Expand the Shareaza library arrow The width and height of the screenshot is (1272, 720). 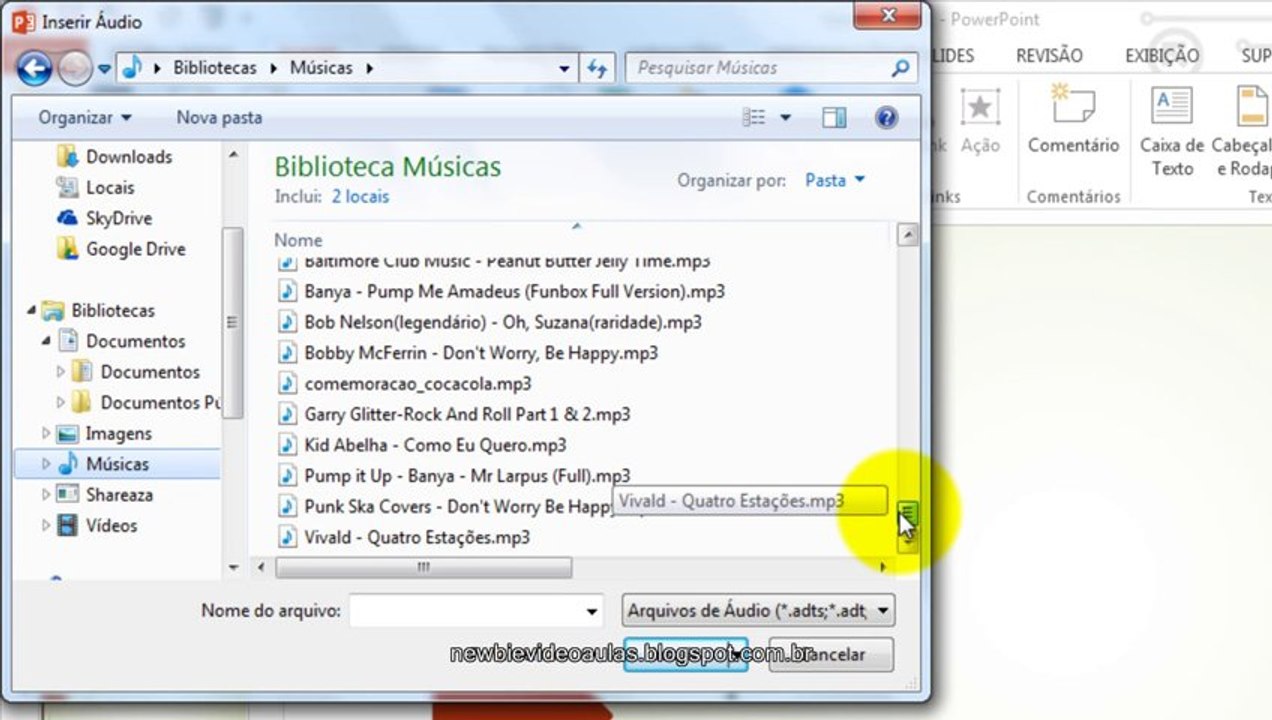46,495
